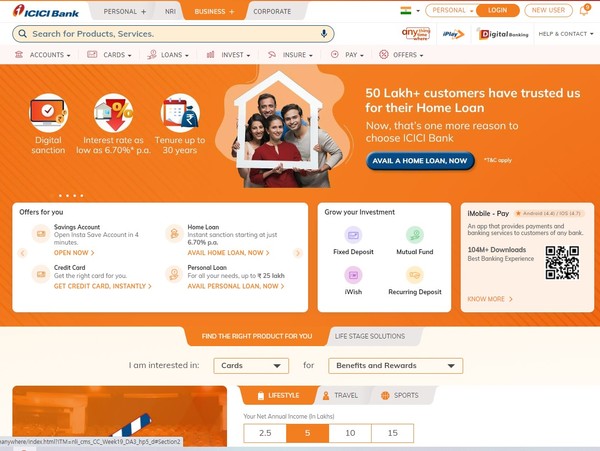Click the India flag icon
The width and height of the screenshot is (600, 451).
406,11
